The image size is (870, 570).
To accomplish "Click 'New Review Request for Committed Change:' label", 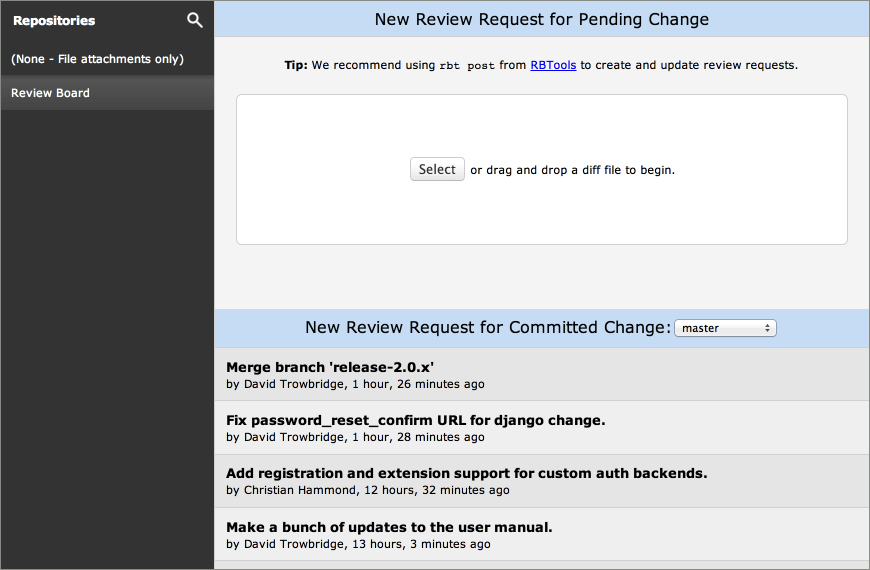I will [488, 327].
